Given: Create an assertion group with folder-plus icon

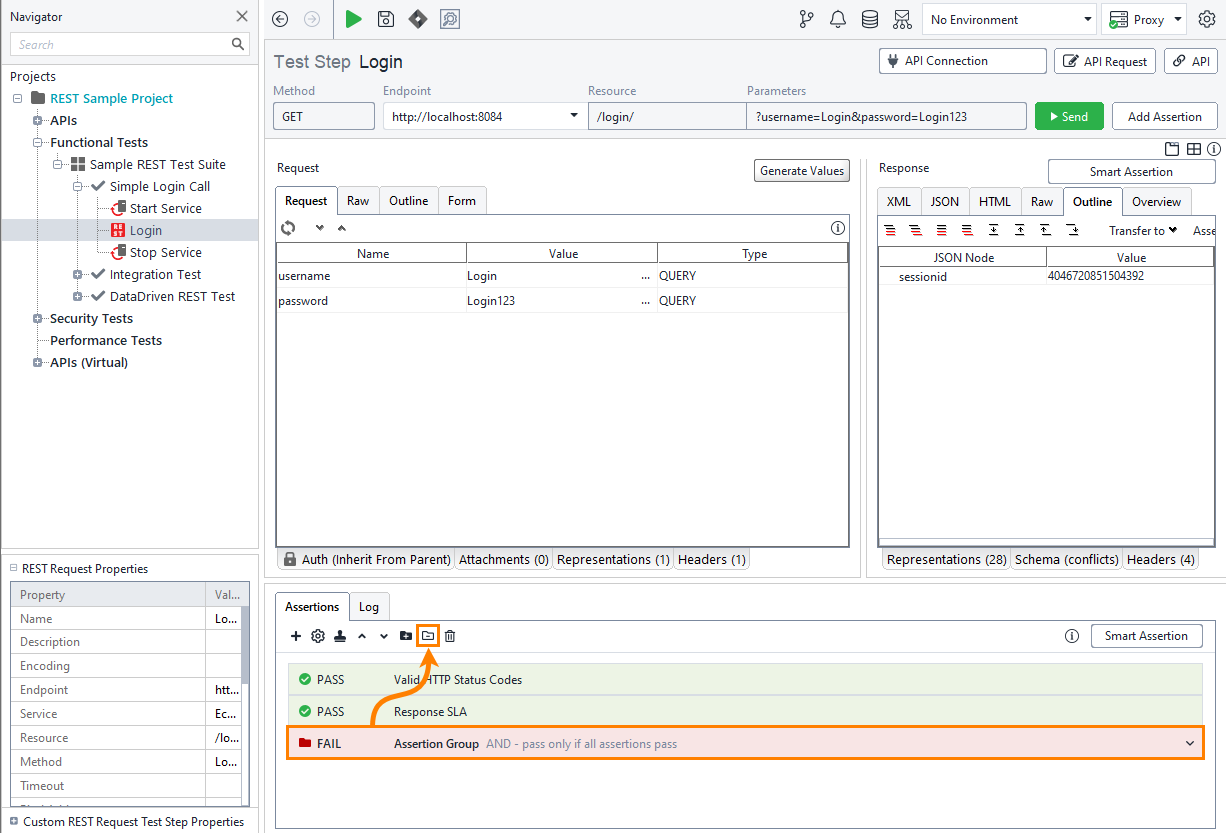Looking at the screenshot, I should pyautogui.click(x=405, y=636).
